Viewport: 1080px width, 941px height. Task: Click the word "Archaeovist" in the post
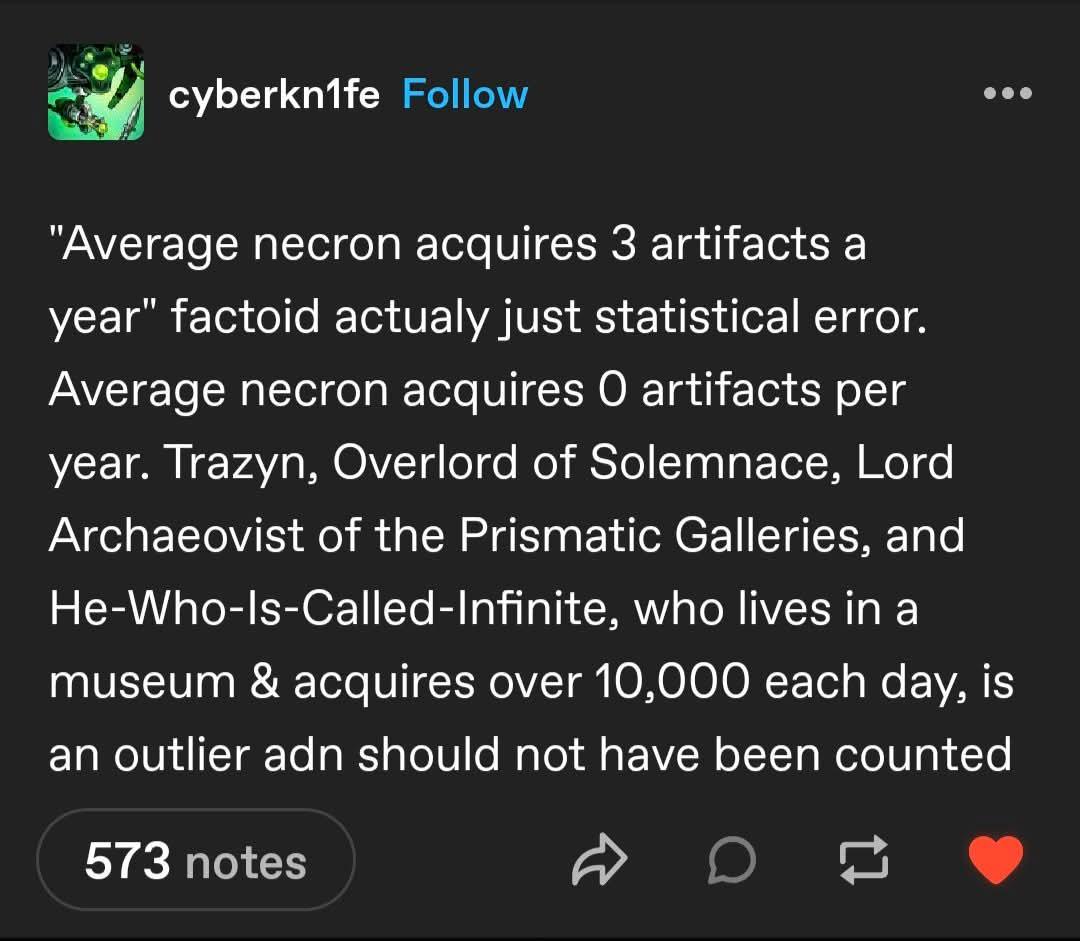pos(176,536)
